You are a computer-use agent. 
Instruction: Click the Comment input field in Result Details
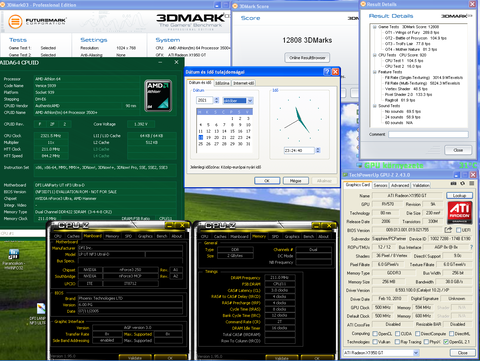click(x=428, y=134)
